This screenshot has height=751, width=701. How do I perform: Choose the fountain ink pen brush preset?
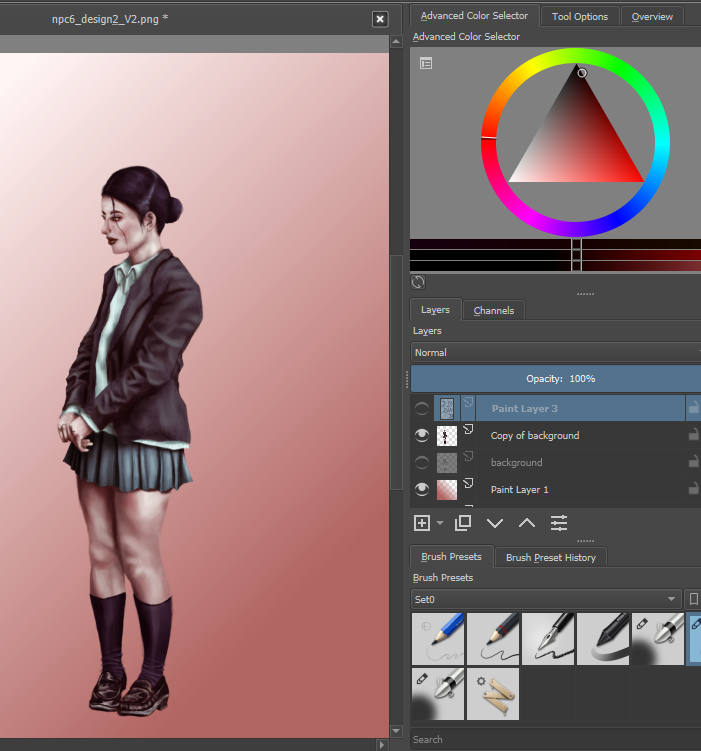click(548, 639)
